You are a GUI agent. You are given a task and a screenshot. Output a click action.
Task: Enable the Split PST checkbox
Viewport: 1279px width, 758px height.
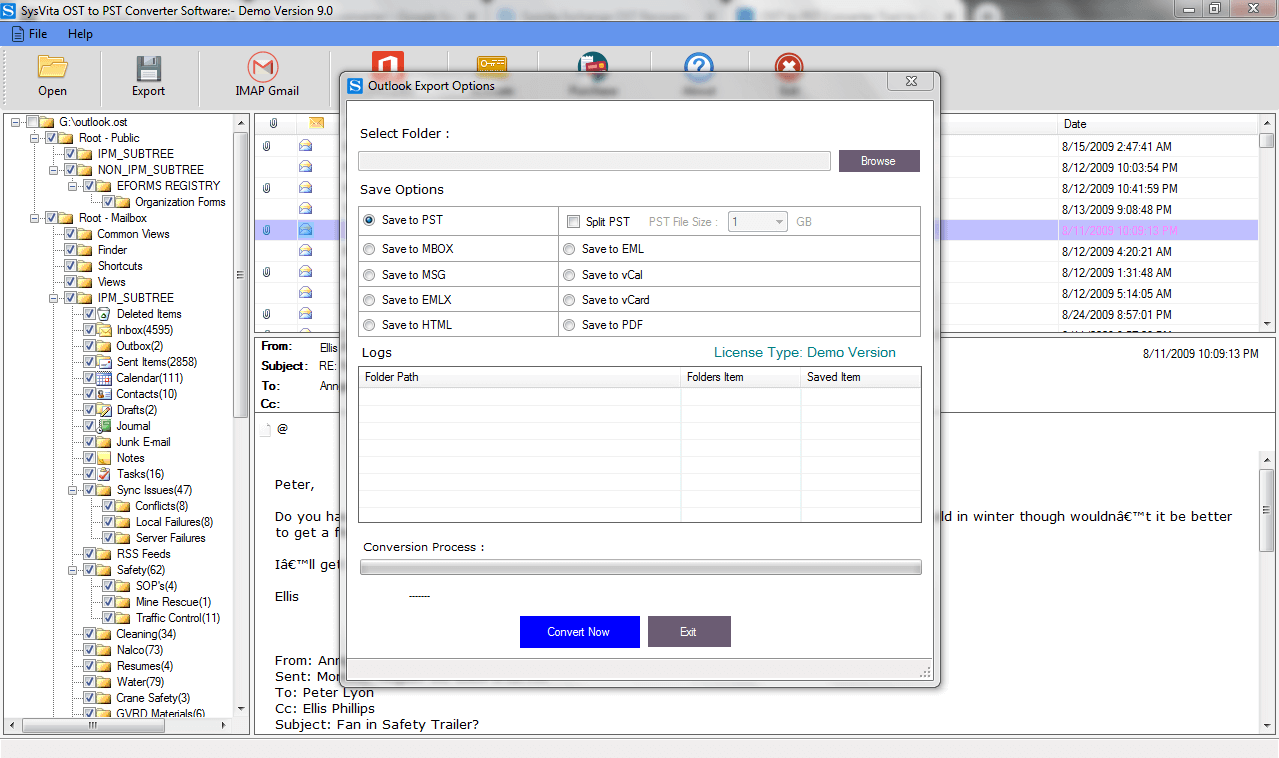point(574,221)
